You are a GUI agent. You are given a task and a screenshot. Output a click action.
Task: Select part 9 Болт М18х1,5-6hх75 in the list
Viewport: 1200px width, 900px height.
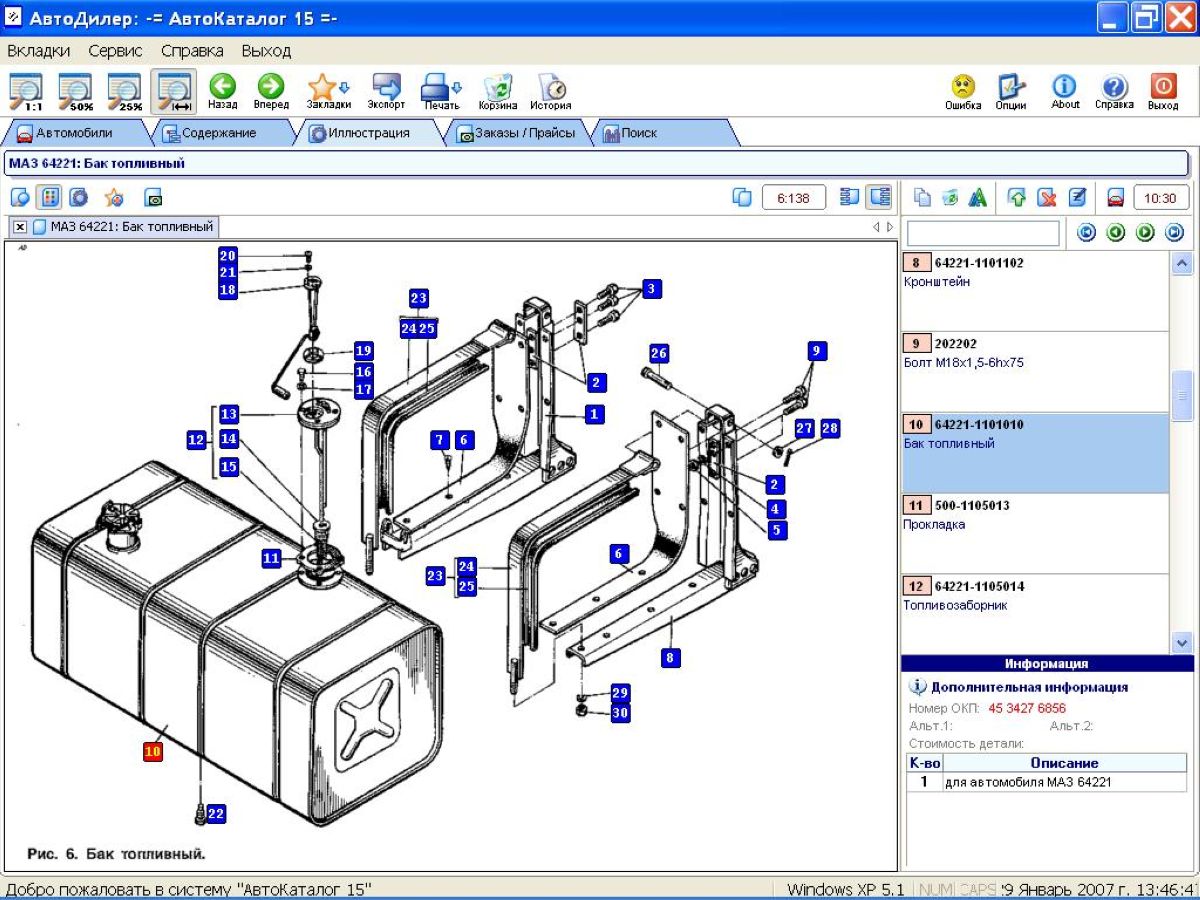click(x=1034, y=372)
